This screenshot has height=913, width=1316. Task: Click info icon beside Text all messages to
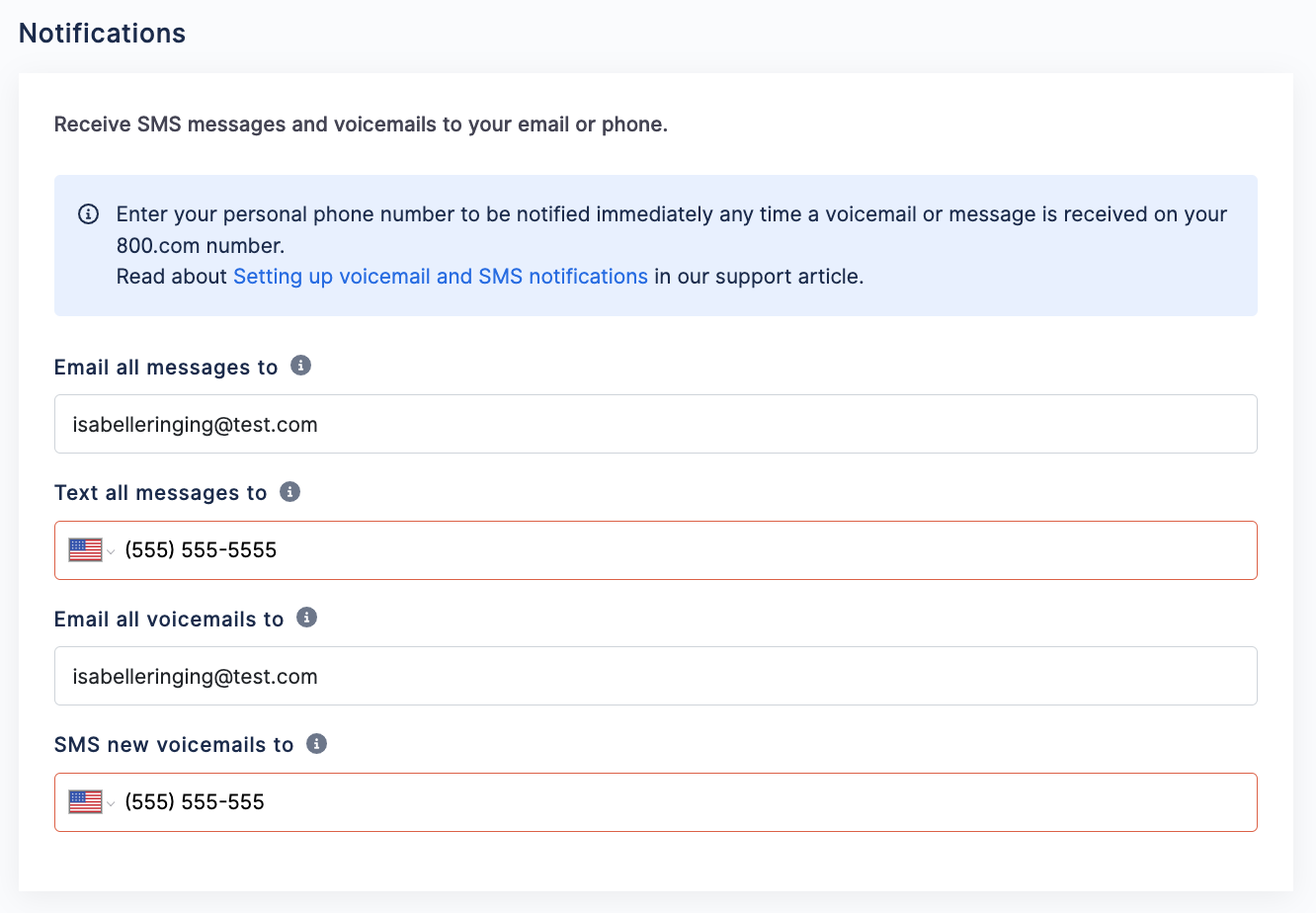click(289, 491)
